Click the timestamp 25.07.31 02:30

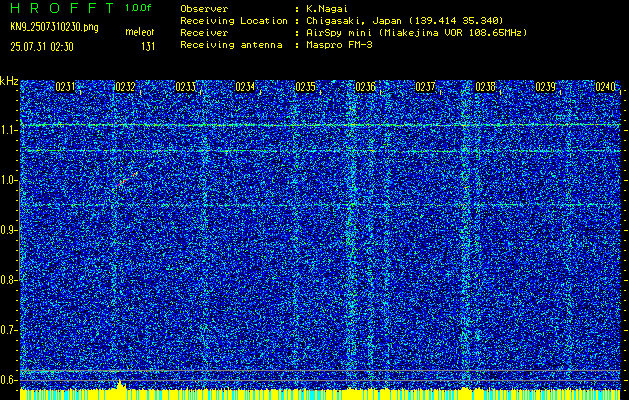click(x=42, y=47)
